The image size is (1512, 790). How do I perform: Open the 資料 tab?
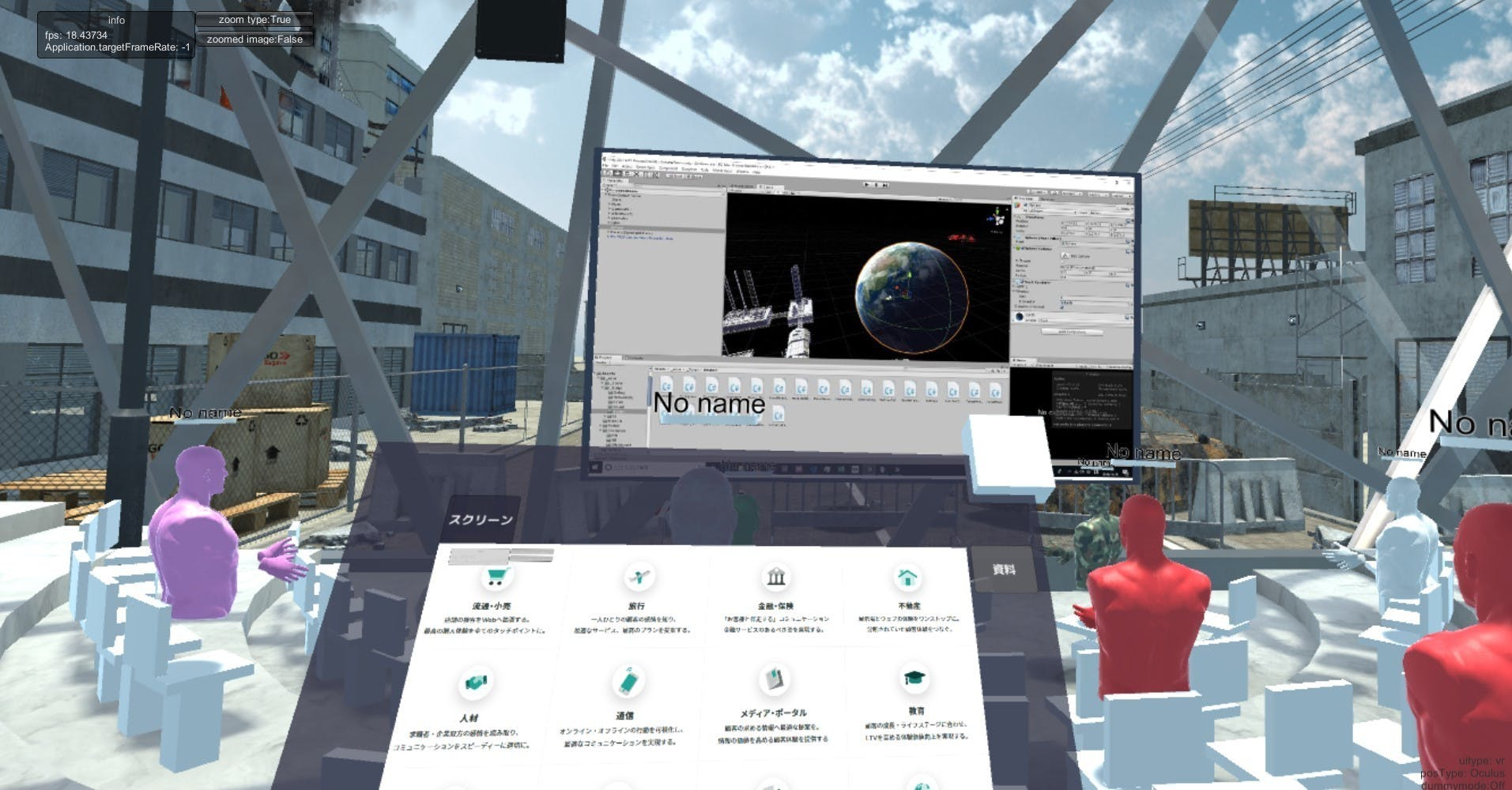coord(1003,569)
